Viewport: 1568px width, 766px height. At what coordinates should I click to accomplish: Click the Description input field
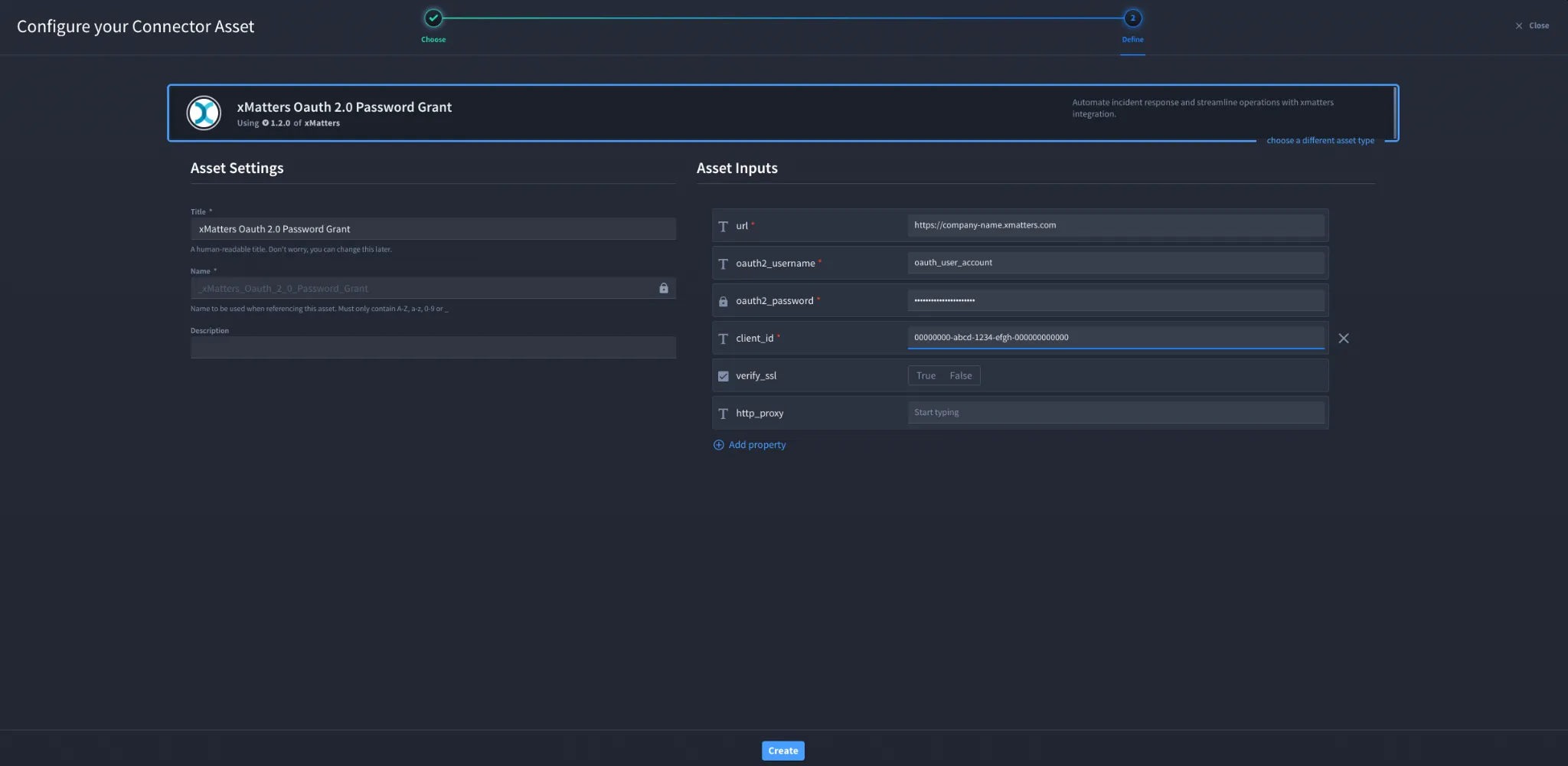[x=433, y=348]
